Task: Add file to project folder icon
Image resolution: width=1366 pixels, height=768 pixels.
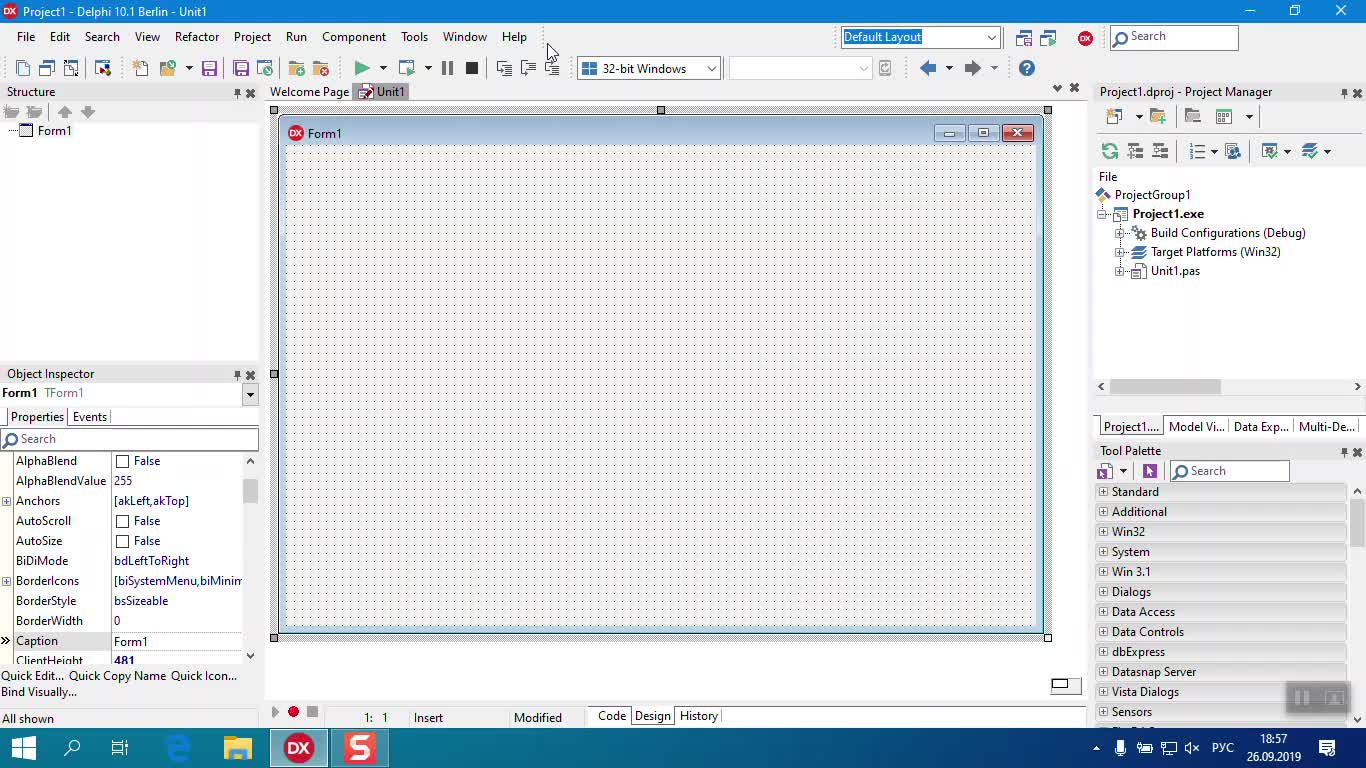Action: click(296, 68)
